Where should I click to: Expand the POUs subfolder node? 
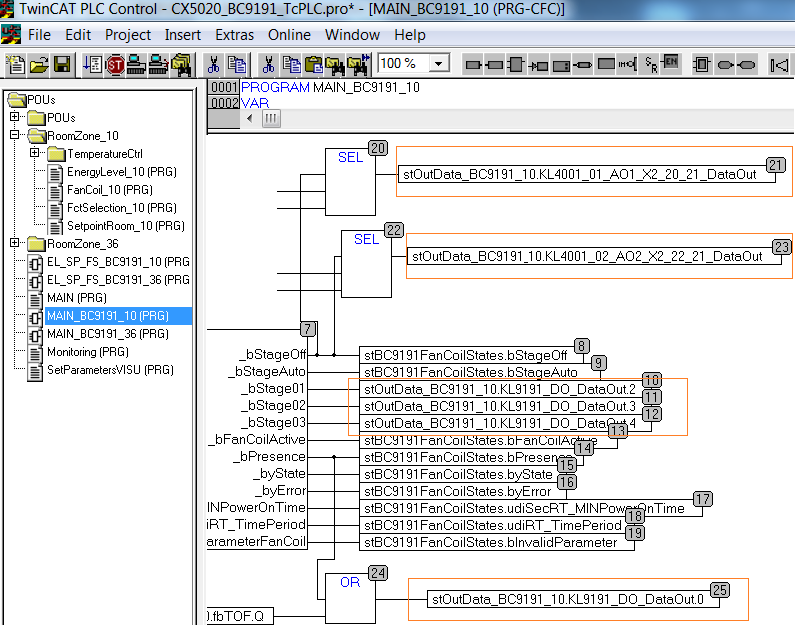click(15, 117)
